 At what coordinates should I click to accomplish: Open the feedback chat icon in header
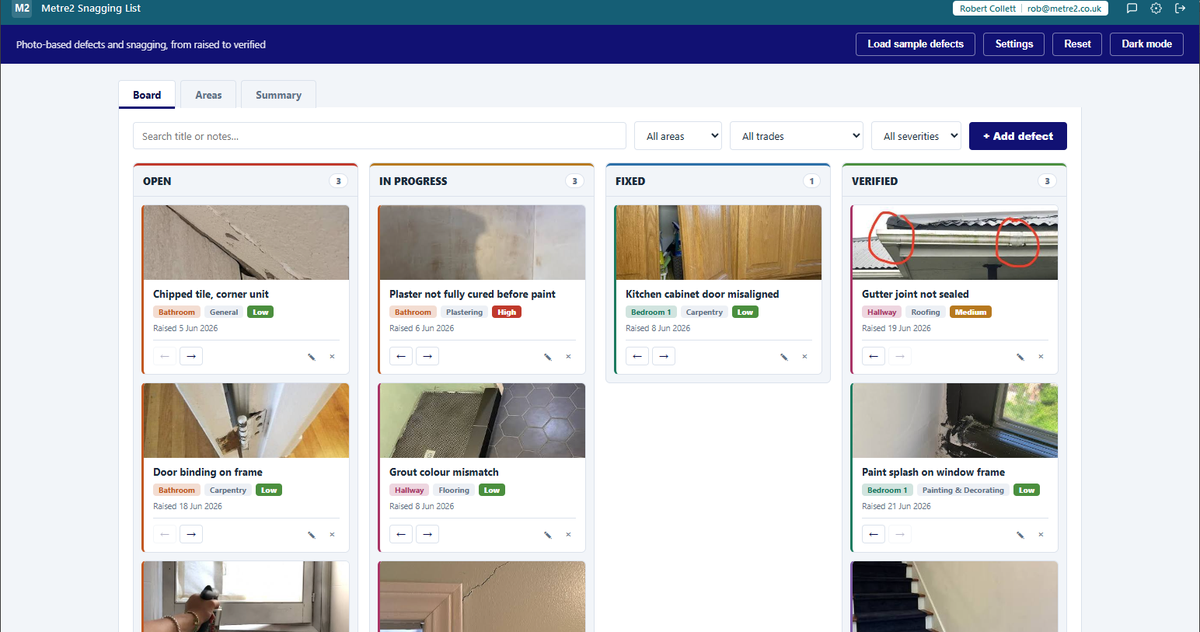coord(1132,8)
